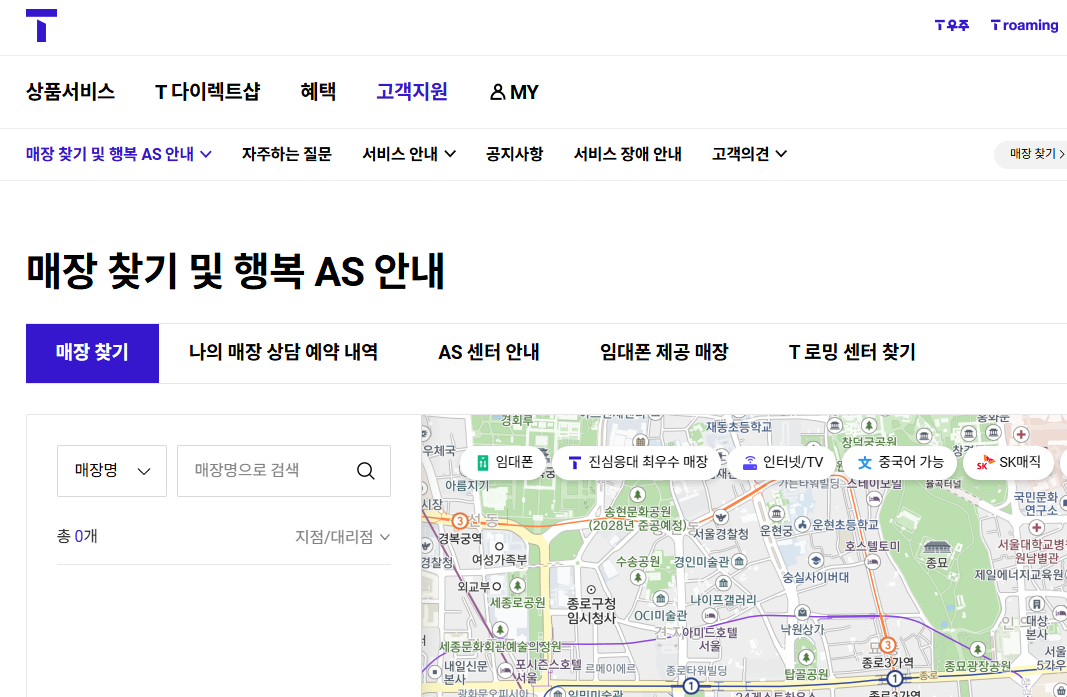Open the T 다이렉트샵 menu
The width and height of the screenshot is (1067, 697).
pyautogui.click(x=208, y=92)
